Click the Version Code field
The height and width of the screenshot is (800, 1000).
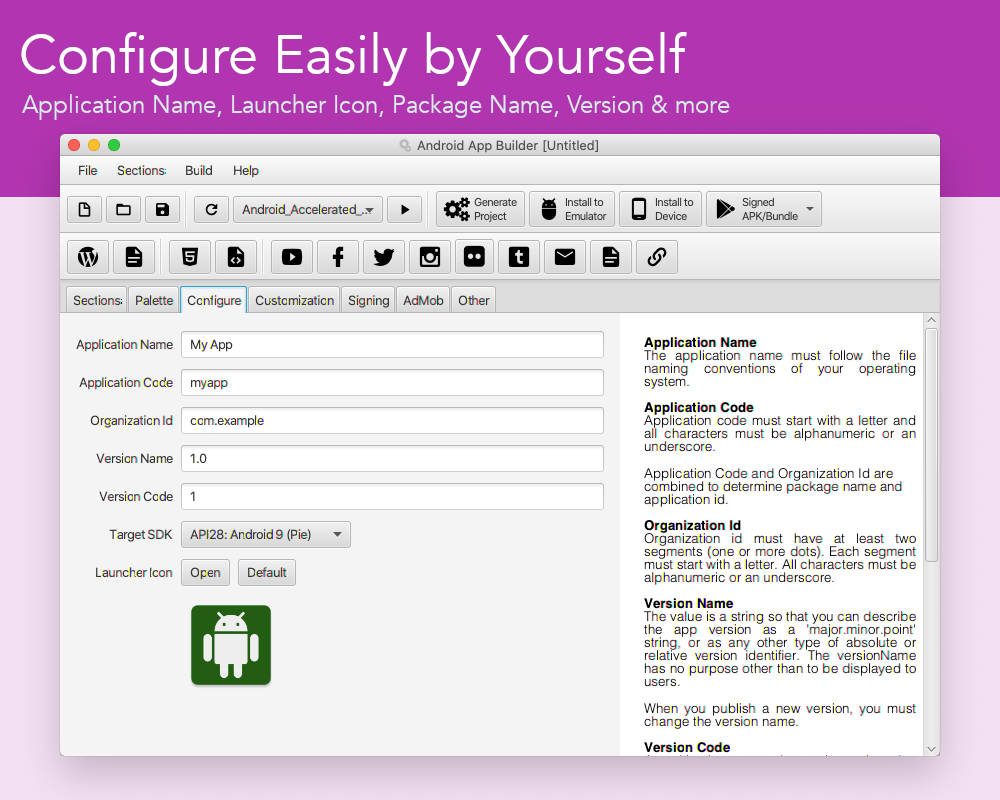pyautogui.click(x=392, y=496)
